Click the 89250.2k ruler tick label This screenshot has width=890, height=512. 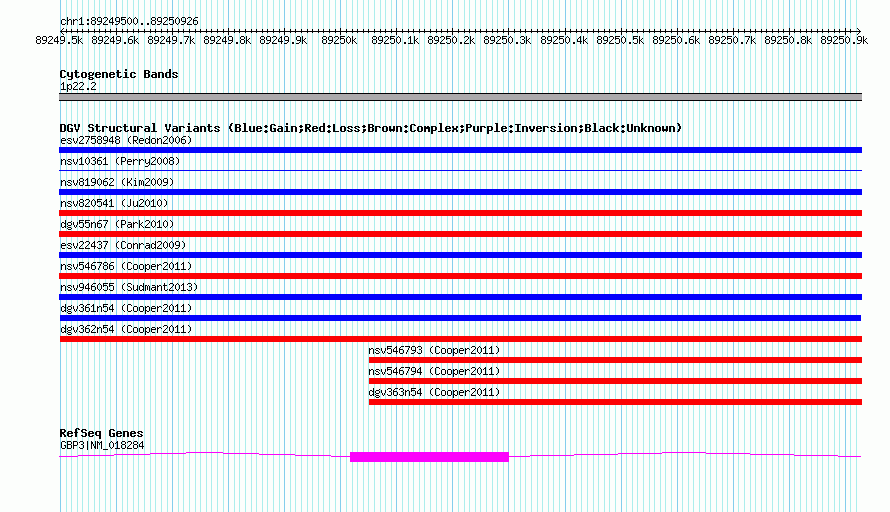pos(451,40)
